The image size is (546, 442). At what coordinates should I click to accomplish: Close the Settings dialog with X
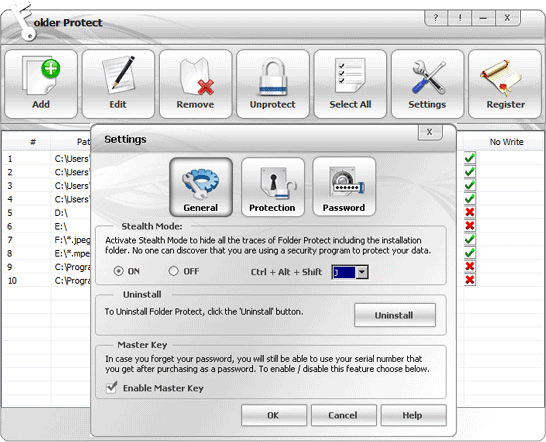pyautogui.click(x=430, y=132)
